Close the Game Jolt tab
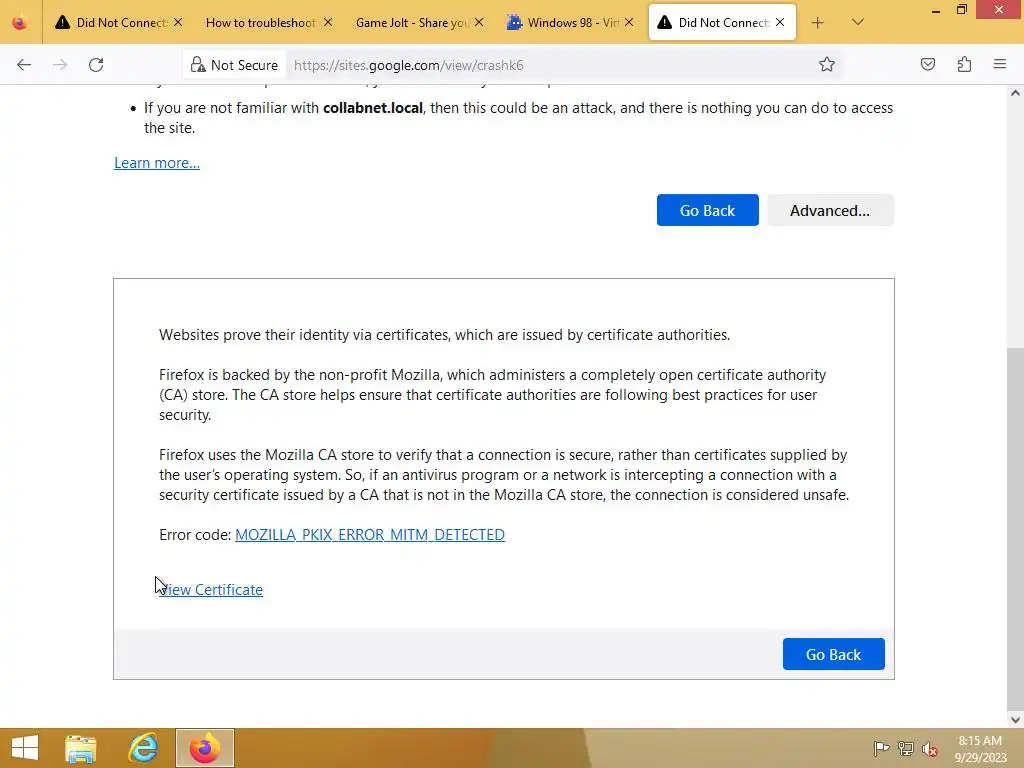This screenshot has width=1024, height=768. tap(479, 23)
